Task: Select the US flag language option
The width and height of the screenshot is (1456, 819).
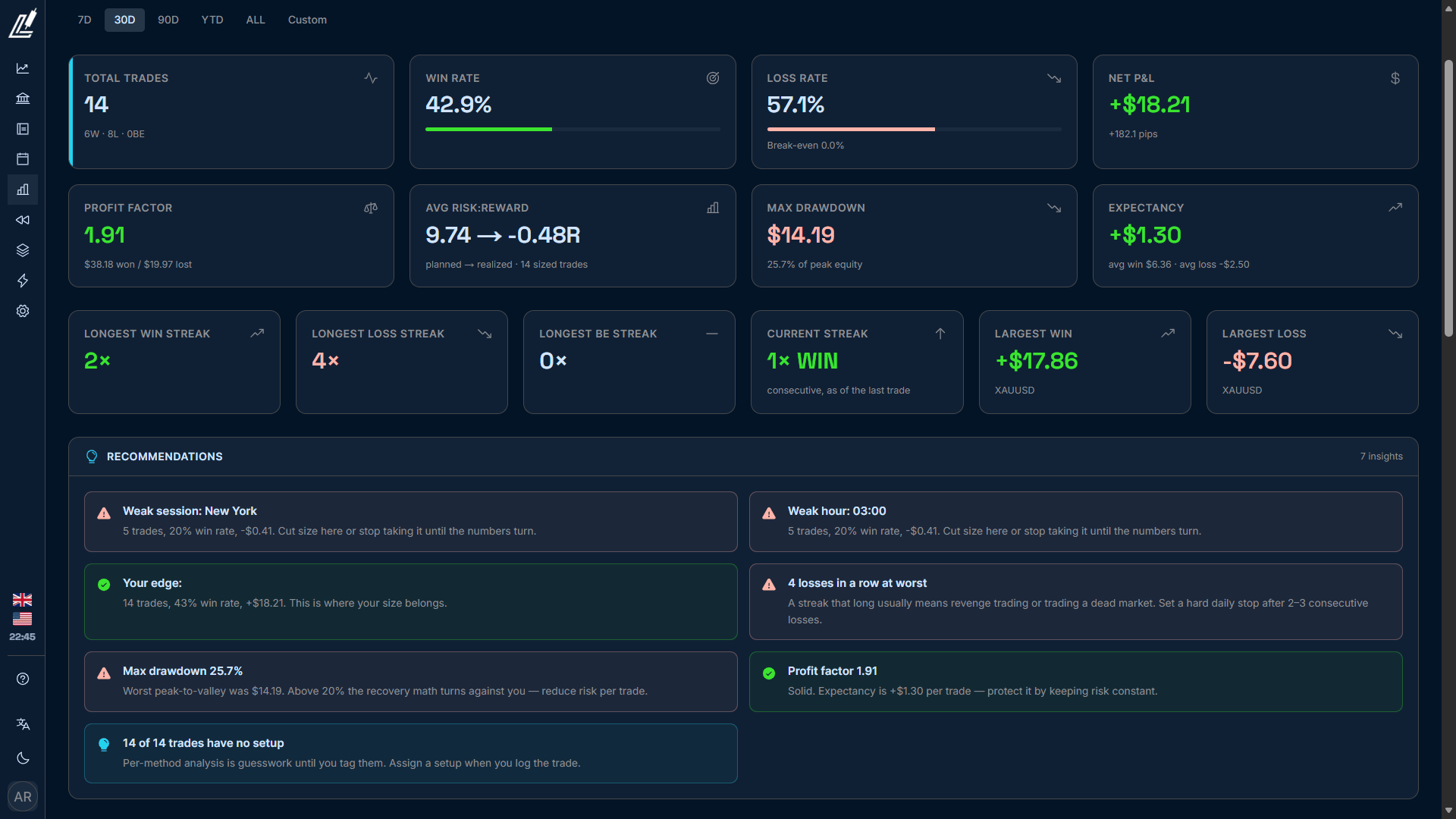Action: tap(22, 619)
